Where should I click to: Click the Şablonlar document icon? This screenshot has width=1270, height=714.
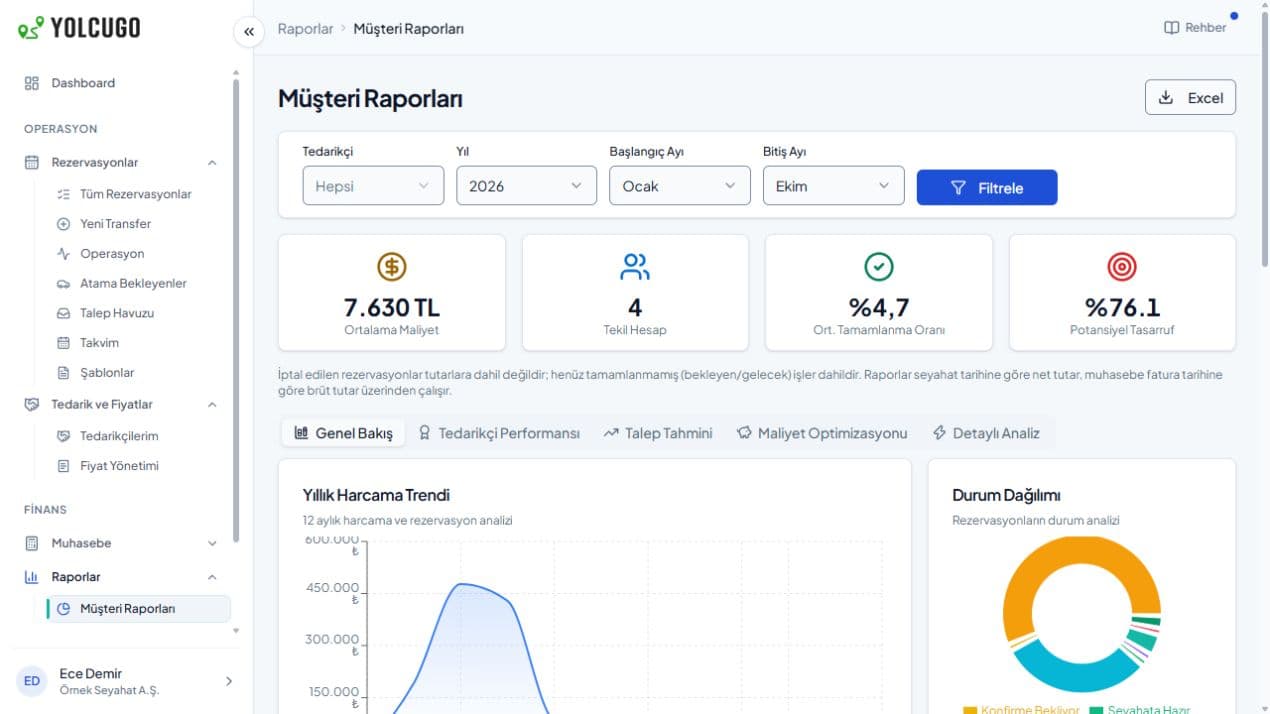point(63,373)
